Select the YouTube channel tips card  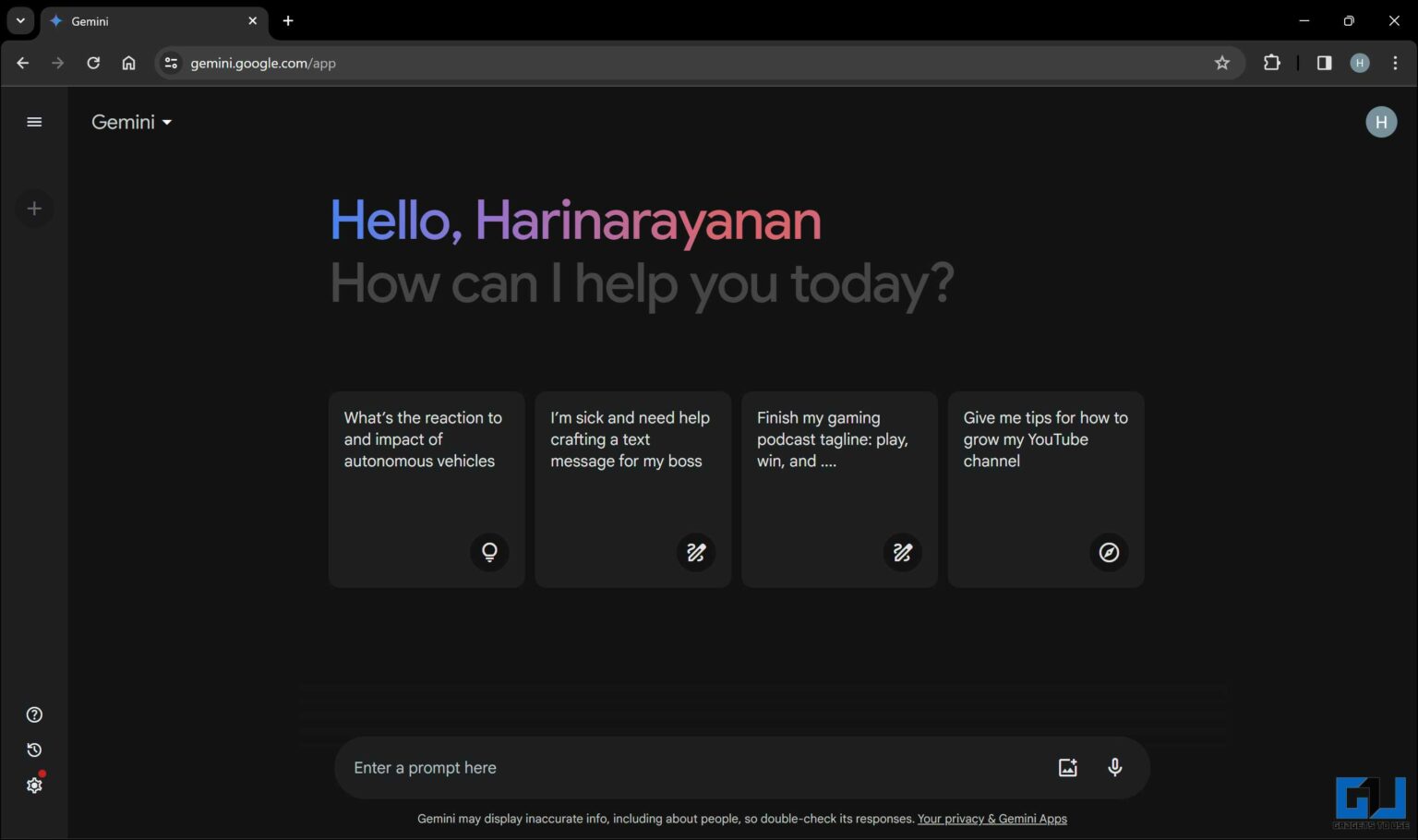pos(1045,489)
